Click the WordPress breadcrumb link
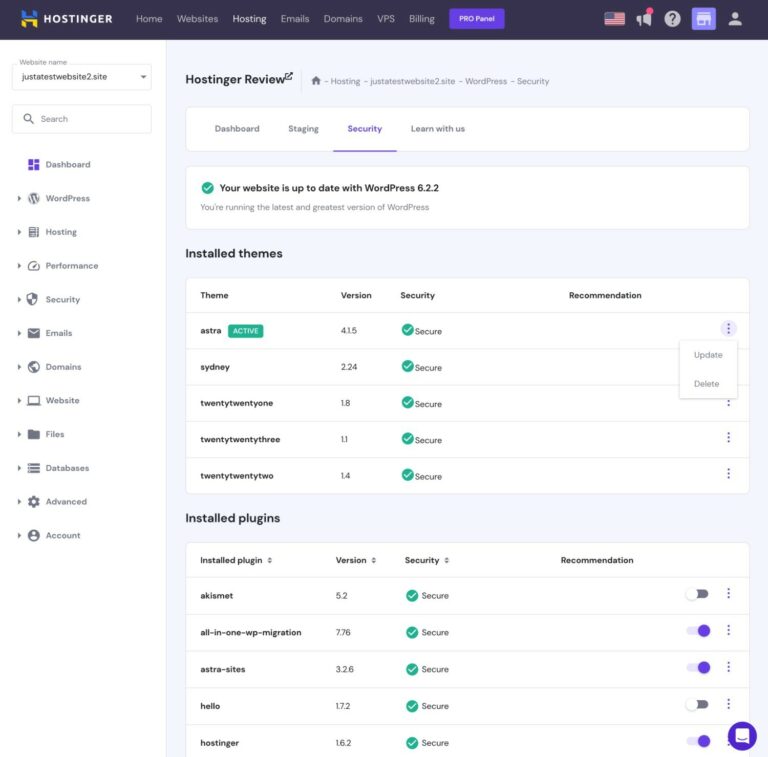This screenshot has width=768, height=757. coord(486,81)
